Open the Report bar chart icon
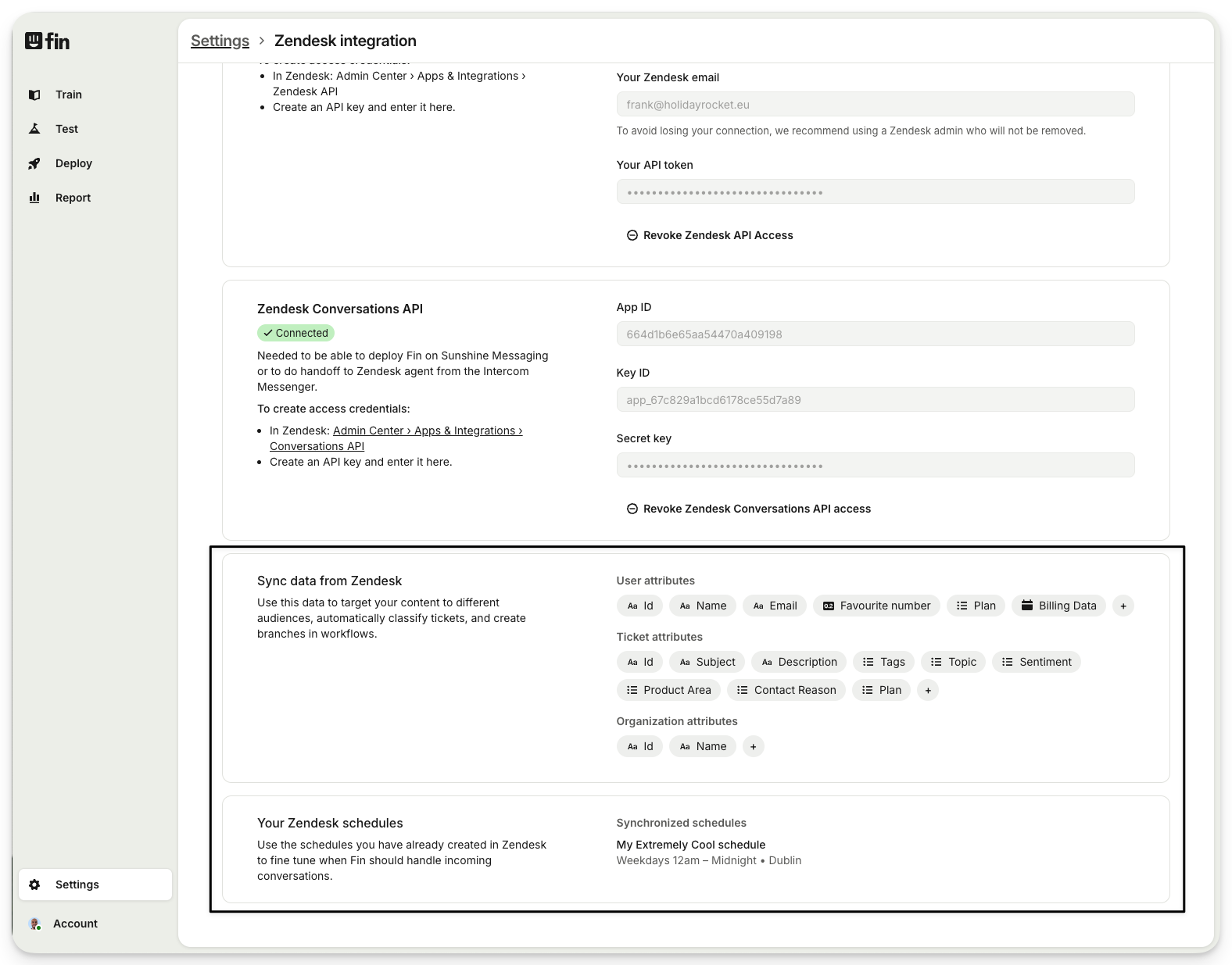The height and width of the screenshot is (965, 1232). (x=34, y=198)
